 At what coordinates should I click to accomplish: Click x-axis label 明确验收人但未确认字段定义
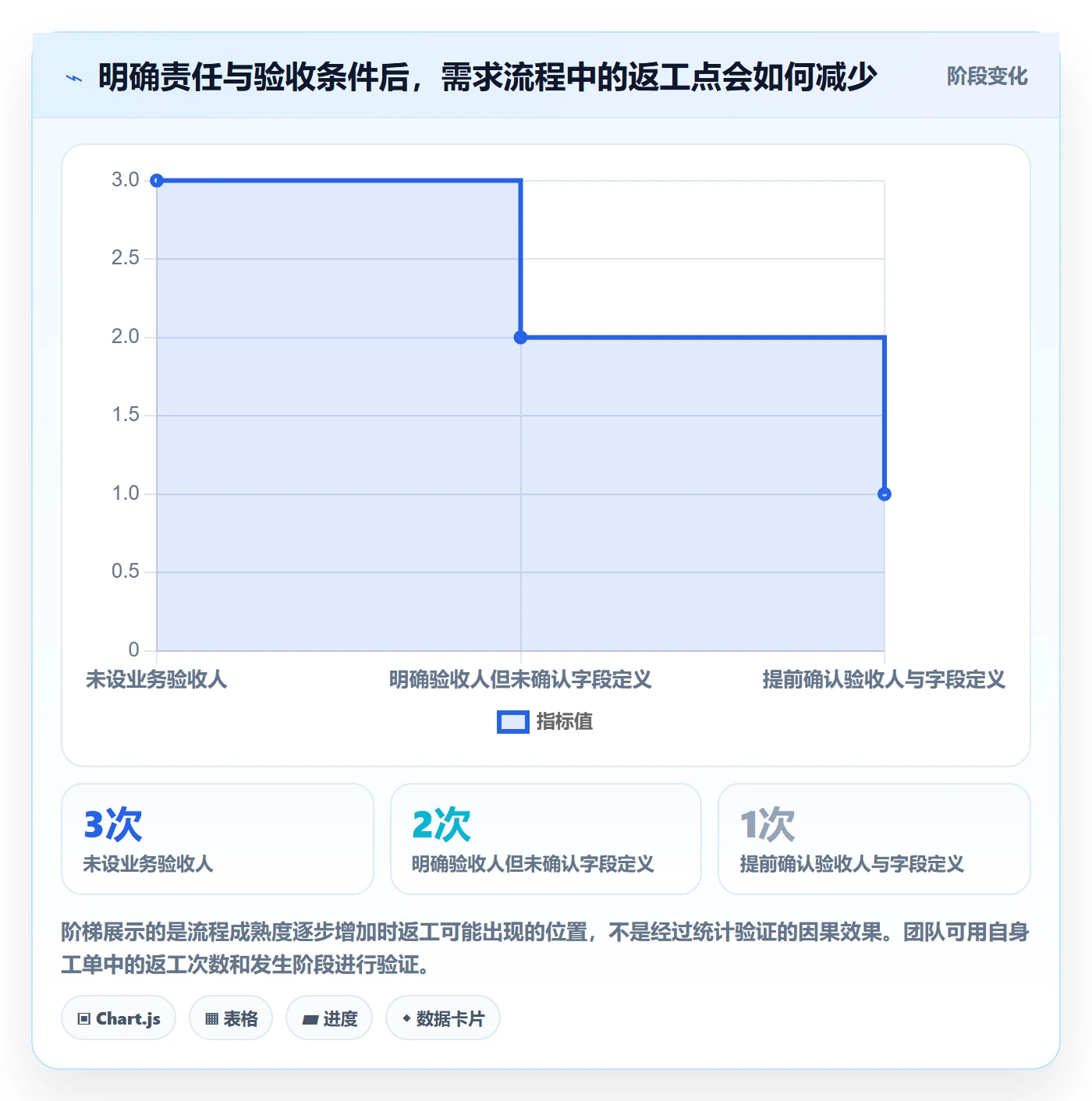click(521, 680)
